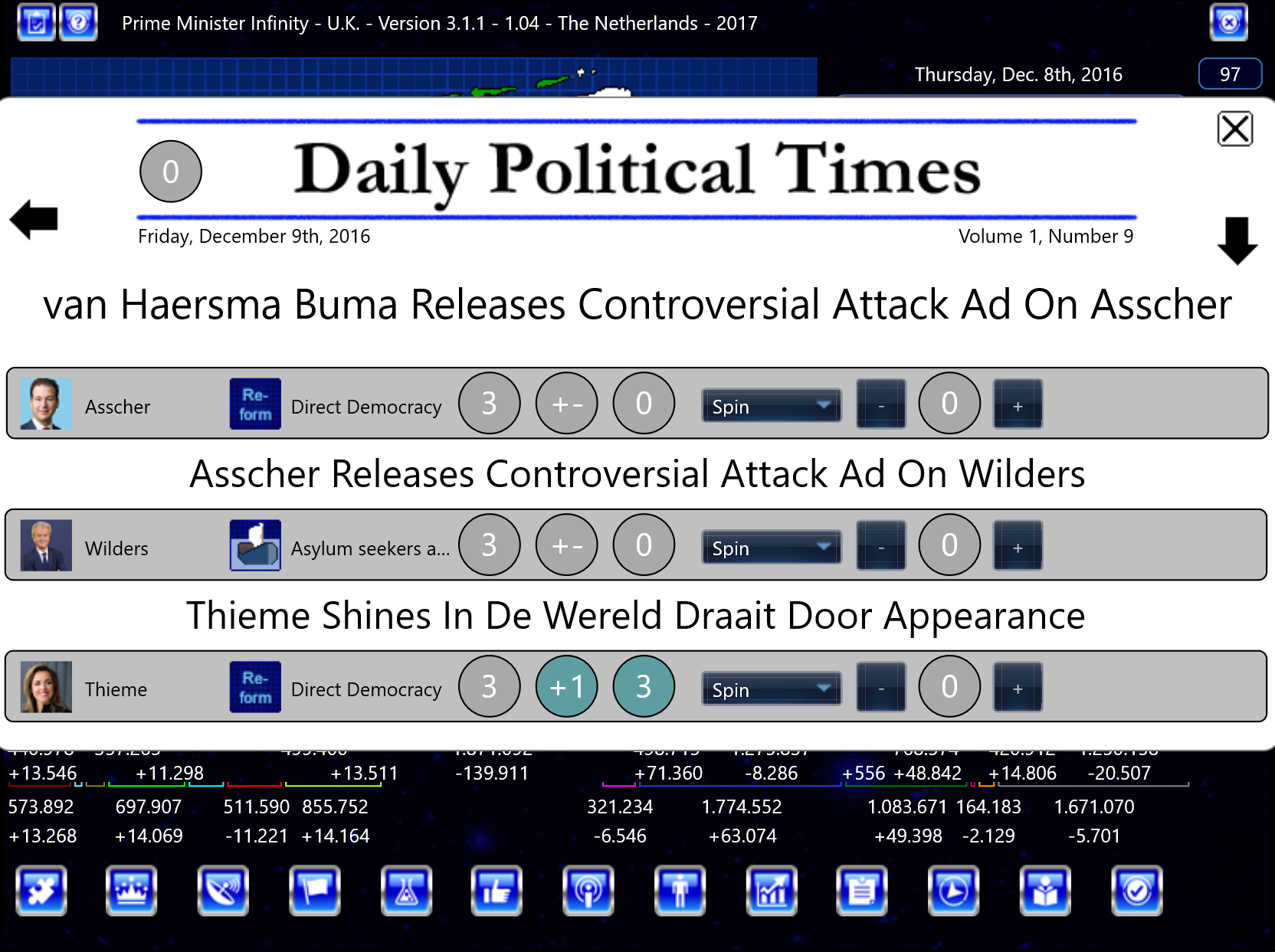Click the bar chart statistics icon
Image resolution: width=1275 pixels, height=952 pixels.
pyautogui.click(x=772, y=891)
